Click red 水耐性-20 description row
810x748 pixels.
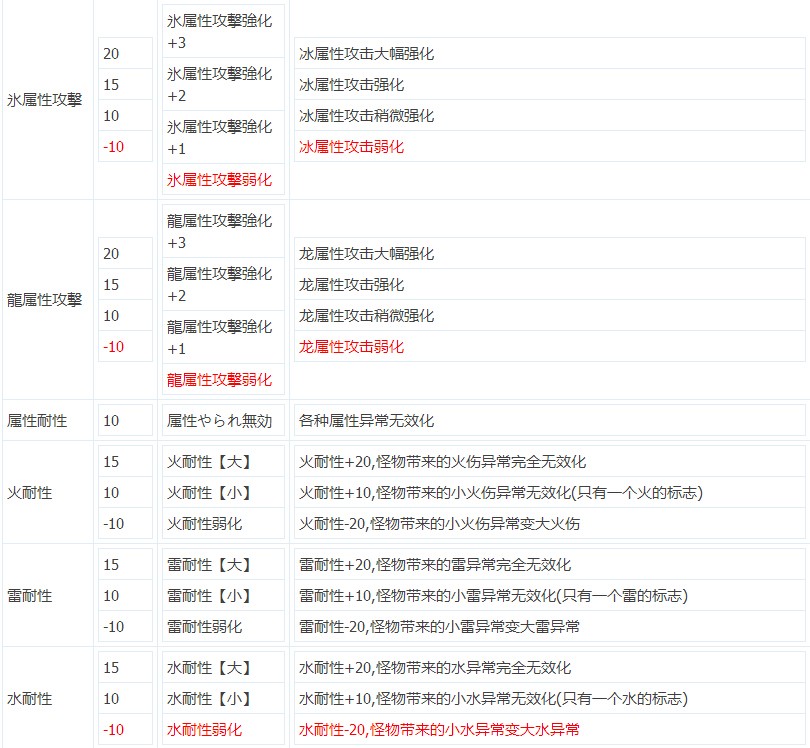point(550,729)
